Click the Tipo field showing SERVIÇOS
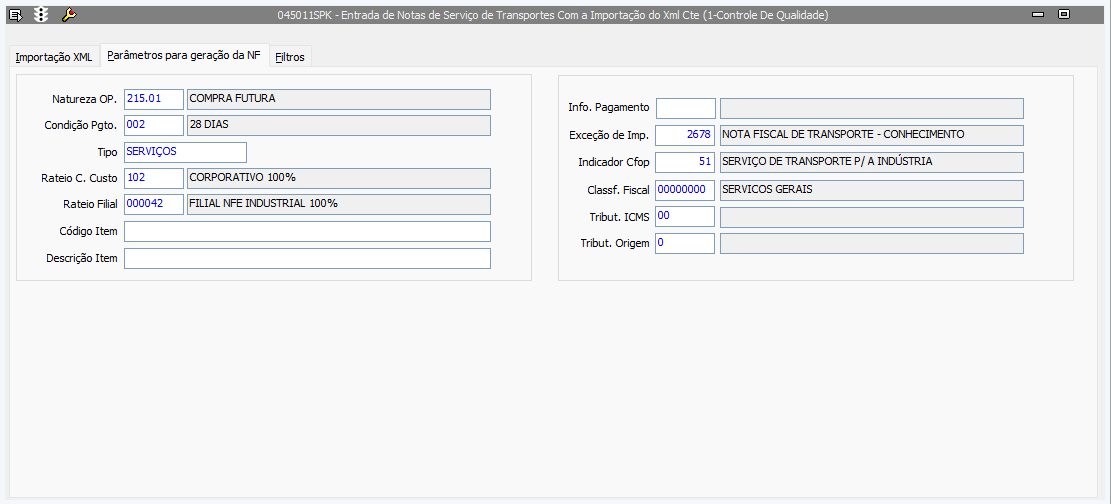This screenshot has height=504, width=1111. click(185, 152)
